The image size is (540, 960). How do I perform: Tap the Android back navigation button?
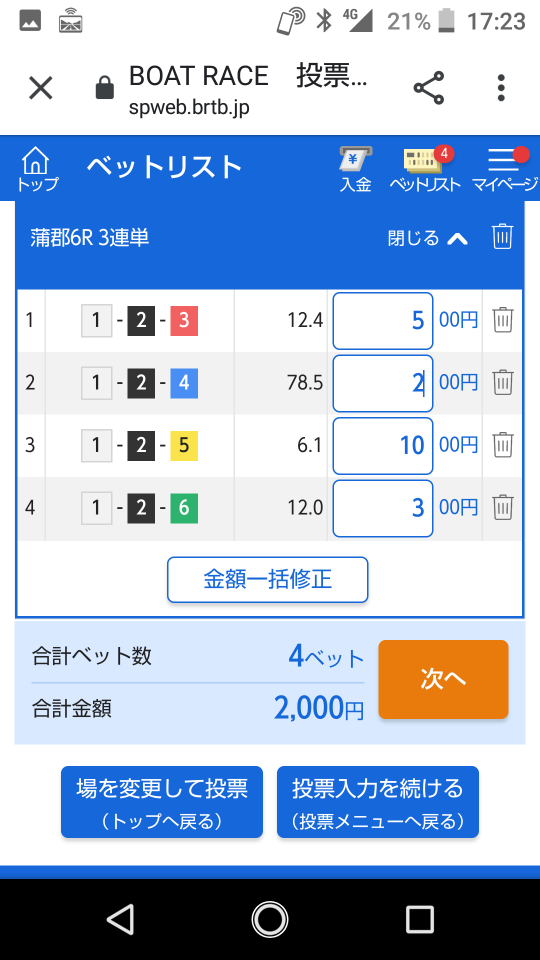coord(120,920)
